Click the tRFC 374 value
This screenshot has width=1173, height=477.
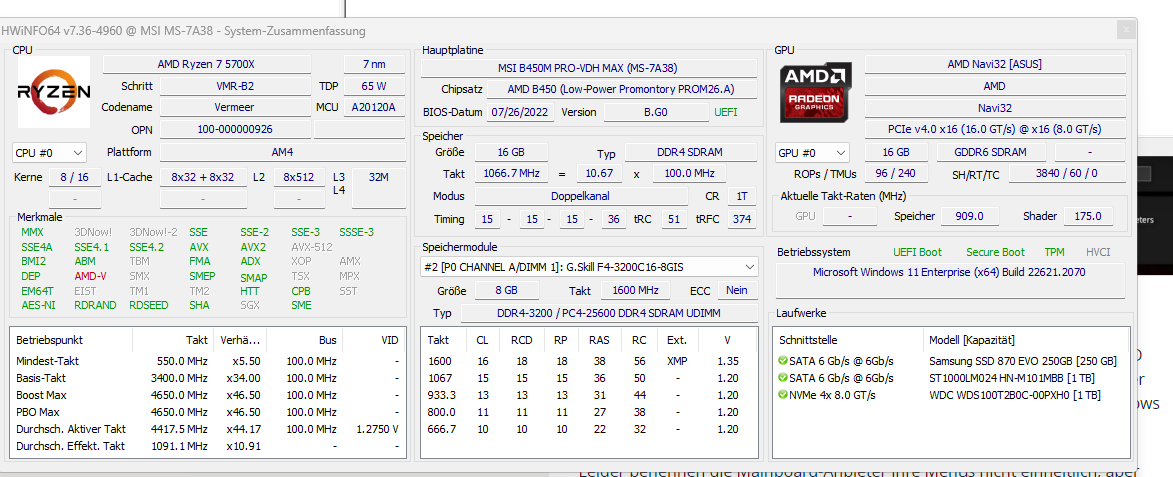[x=741, y=220]
